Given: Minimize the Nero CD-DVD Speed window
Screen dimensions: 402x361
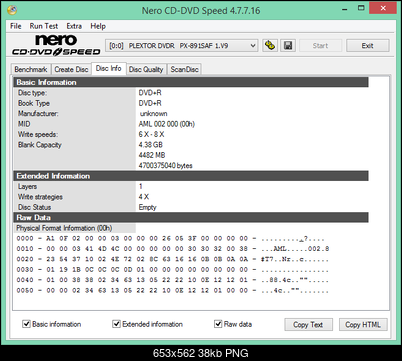Looking at the screenshot, I should point(345,9).
